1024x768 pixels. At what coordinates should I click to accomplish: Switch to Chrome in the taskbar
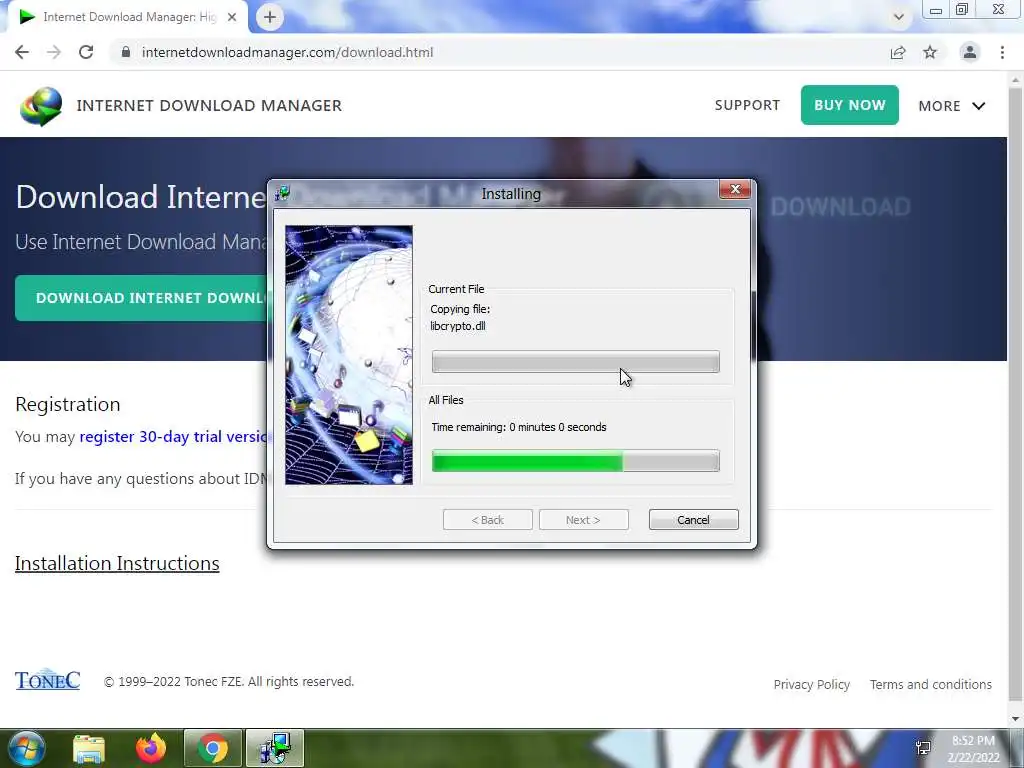click(213, 748)
